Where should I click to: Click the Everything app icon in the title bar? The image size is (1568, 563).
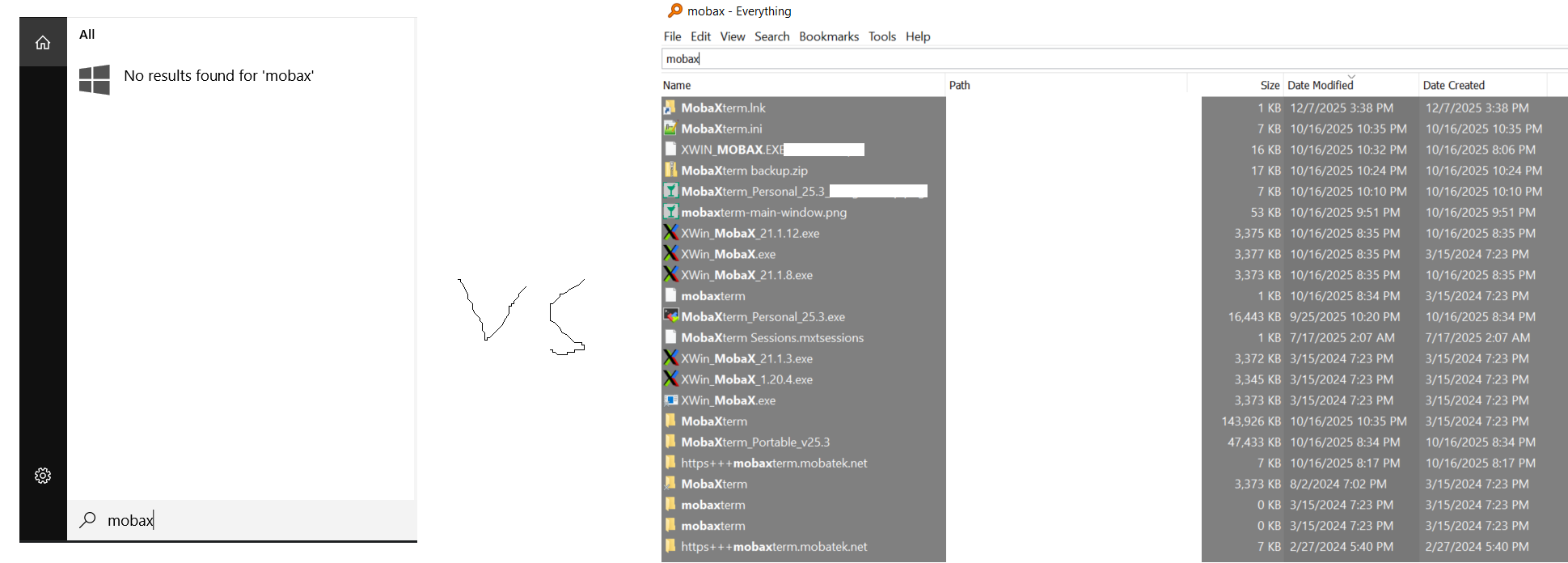tap(674, 11)
